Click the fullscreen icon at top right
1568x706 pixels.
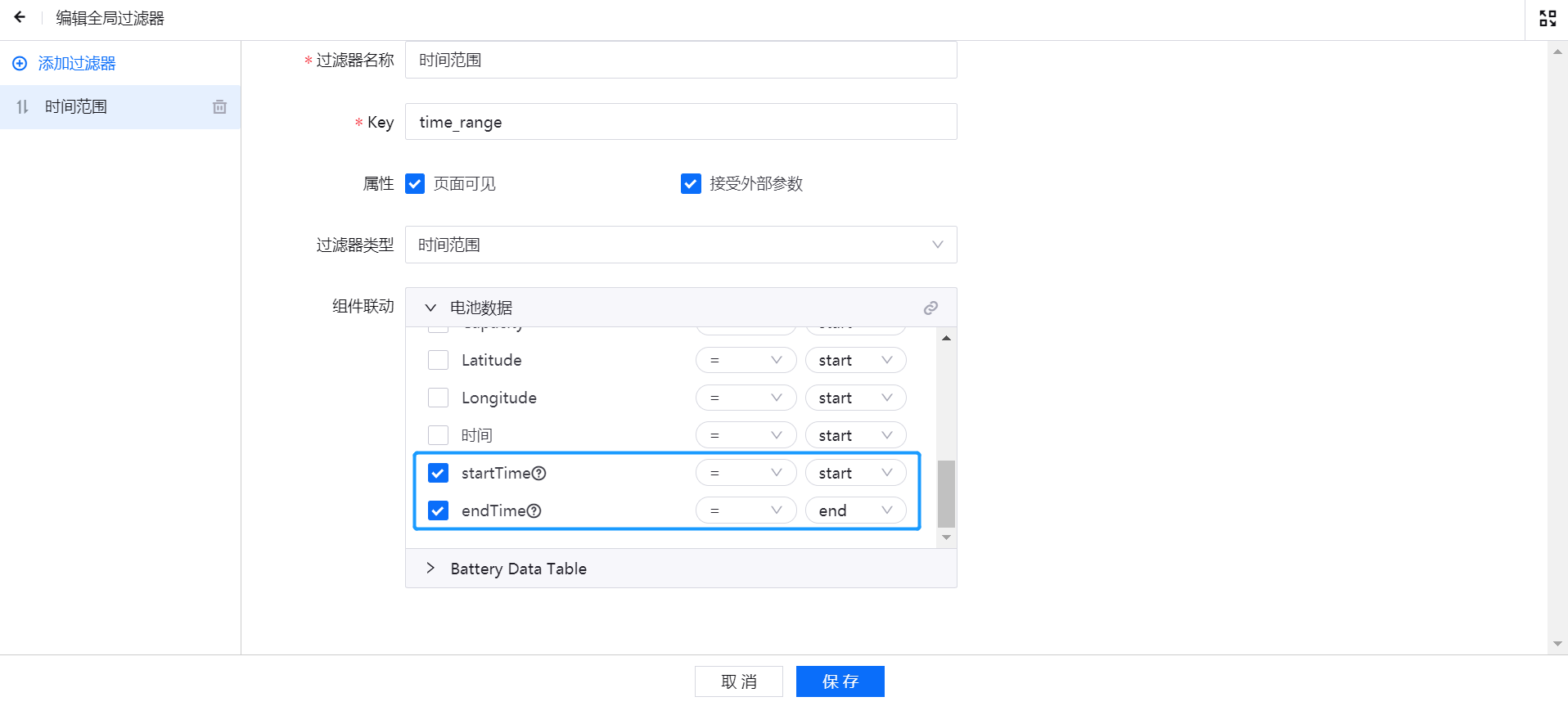[x=1547, y=18]
